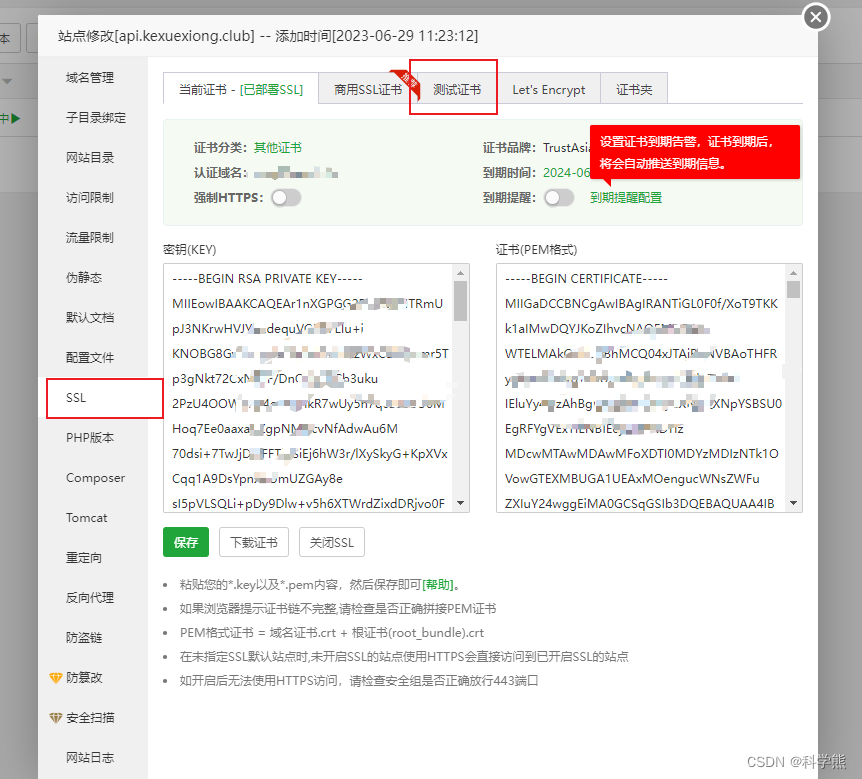Open the 域名管理 section
862x779 pixels.
click(x=90, y=78)
